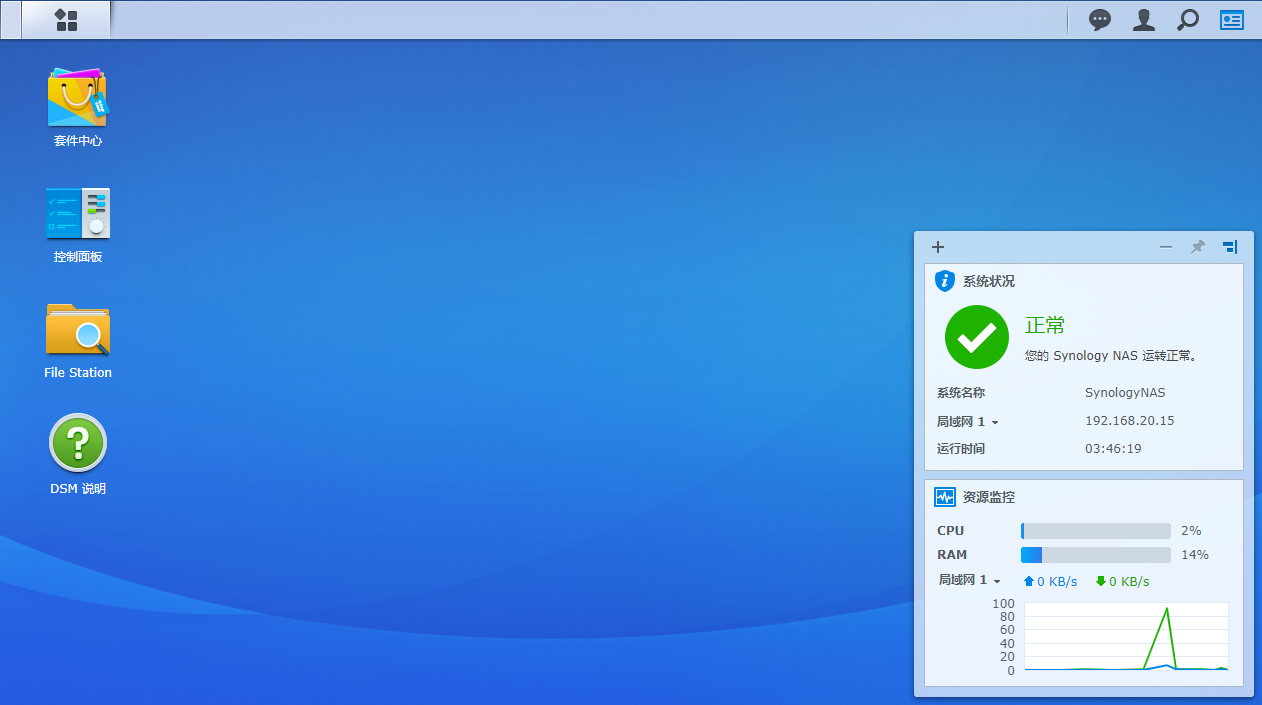
Task: Click the 运行时间 label
Action: 961,449
